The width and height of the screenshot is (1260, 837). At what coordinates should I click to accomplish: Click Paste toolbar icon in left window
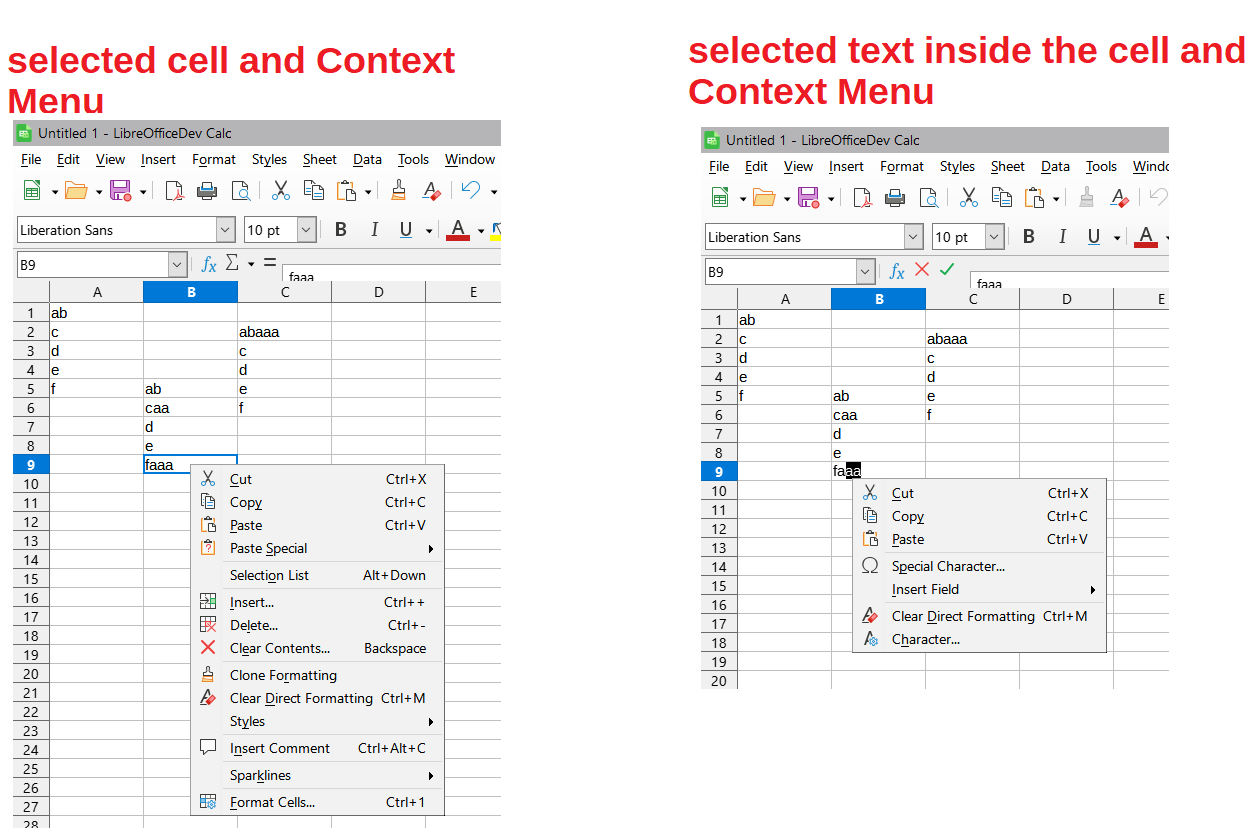pos(347,190)
